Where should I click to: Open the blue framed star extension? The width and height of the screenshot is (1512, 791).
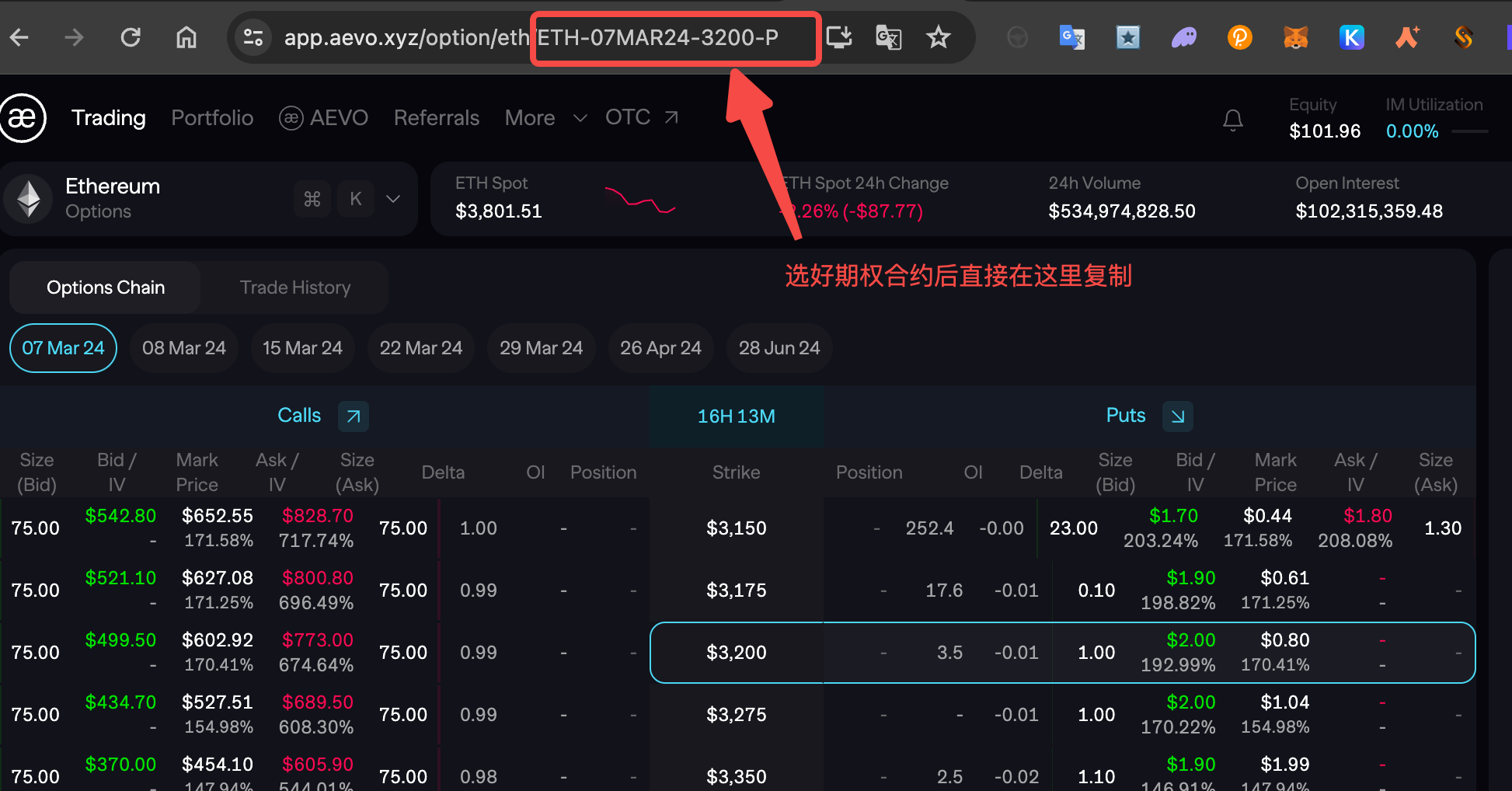pyautogui.click(x=1128, y=37)
